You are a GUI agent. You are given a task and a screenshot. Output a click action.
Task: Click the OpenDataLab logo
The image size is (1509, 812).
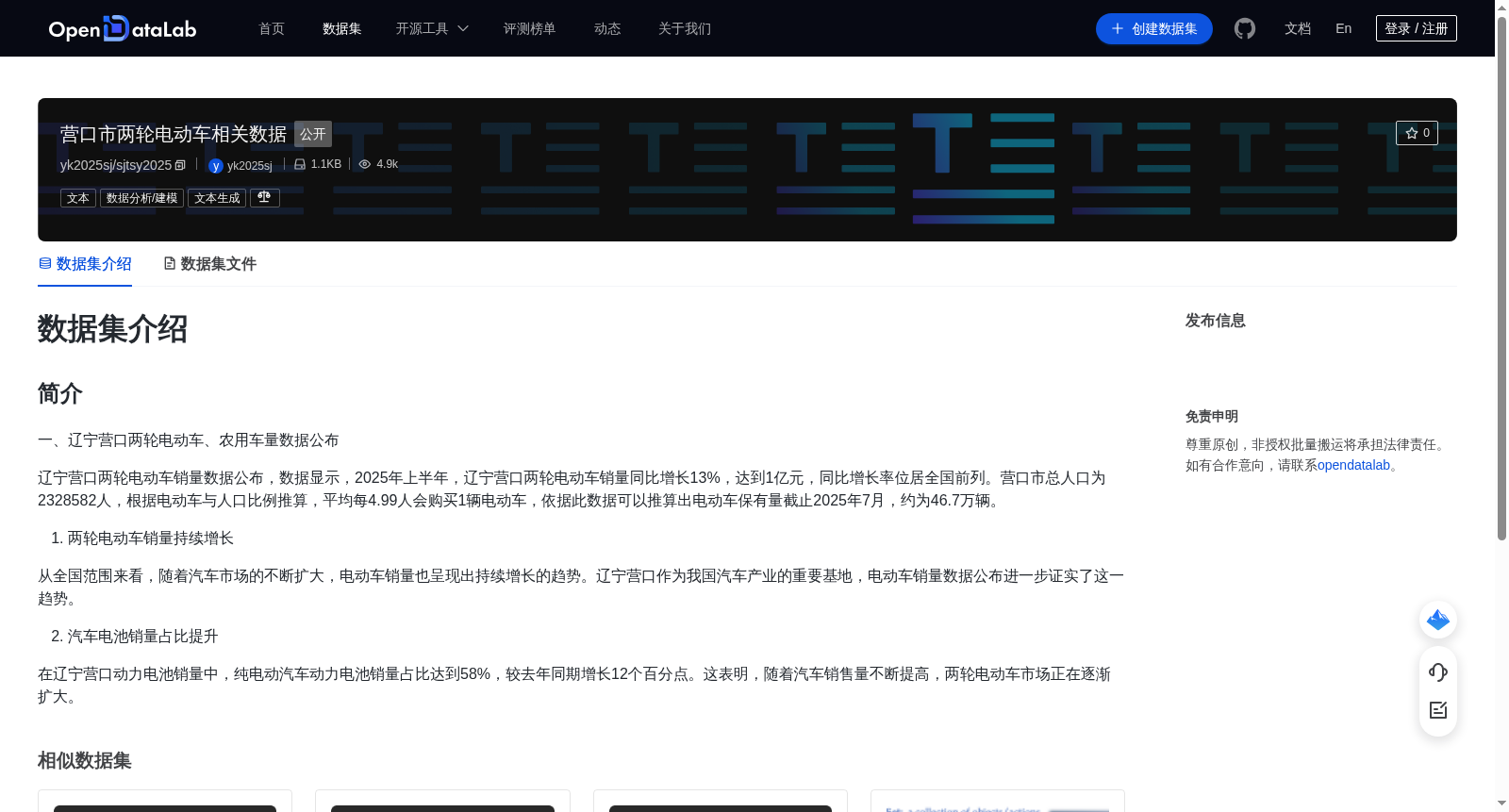point(123,28)
